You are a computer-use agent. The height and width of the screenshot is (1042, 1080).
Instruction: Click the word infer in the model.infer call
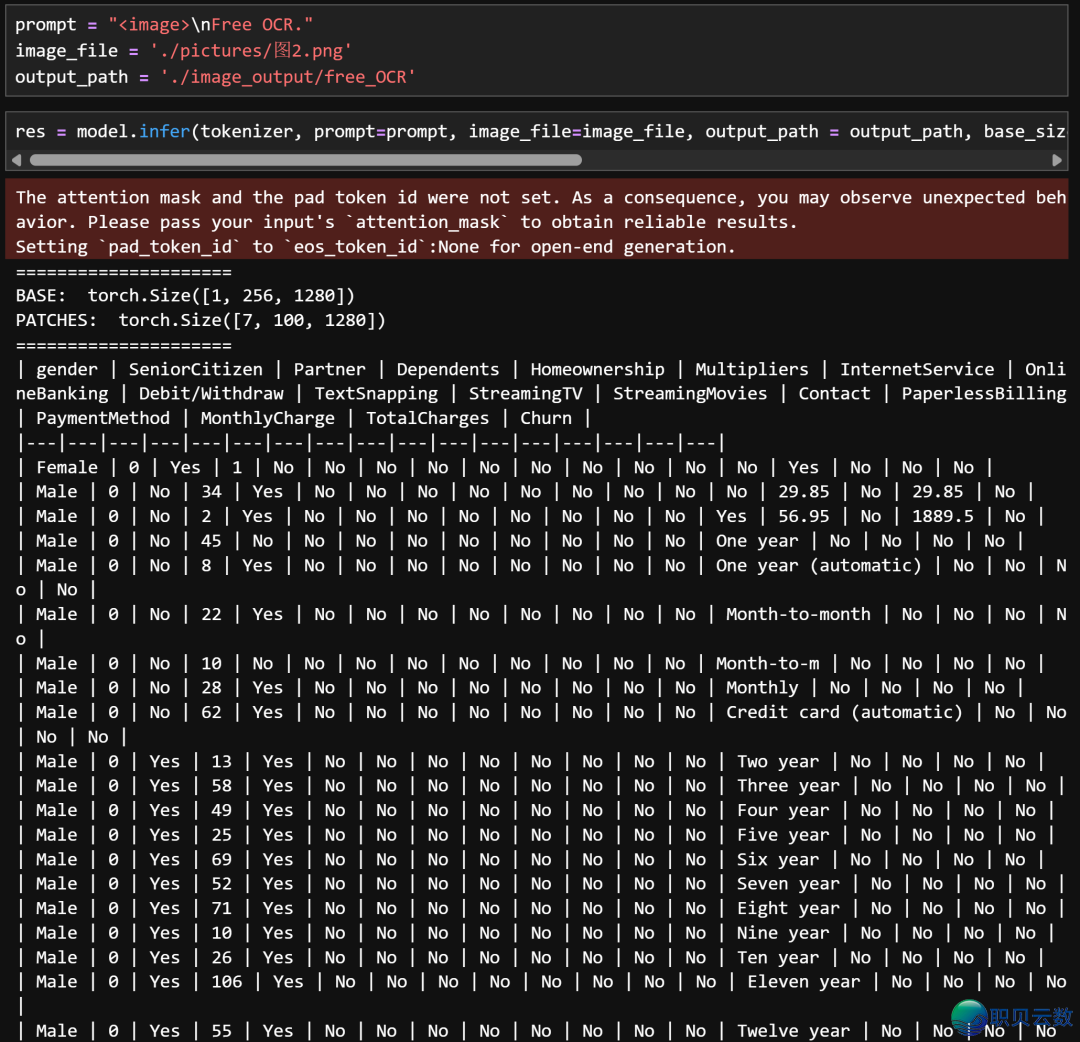coord(164,132)
